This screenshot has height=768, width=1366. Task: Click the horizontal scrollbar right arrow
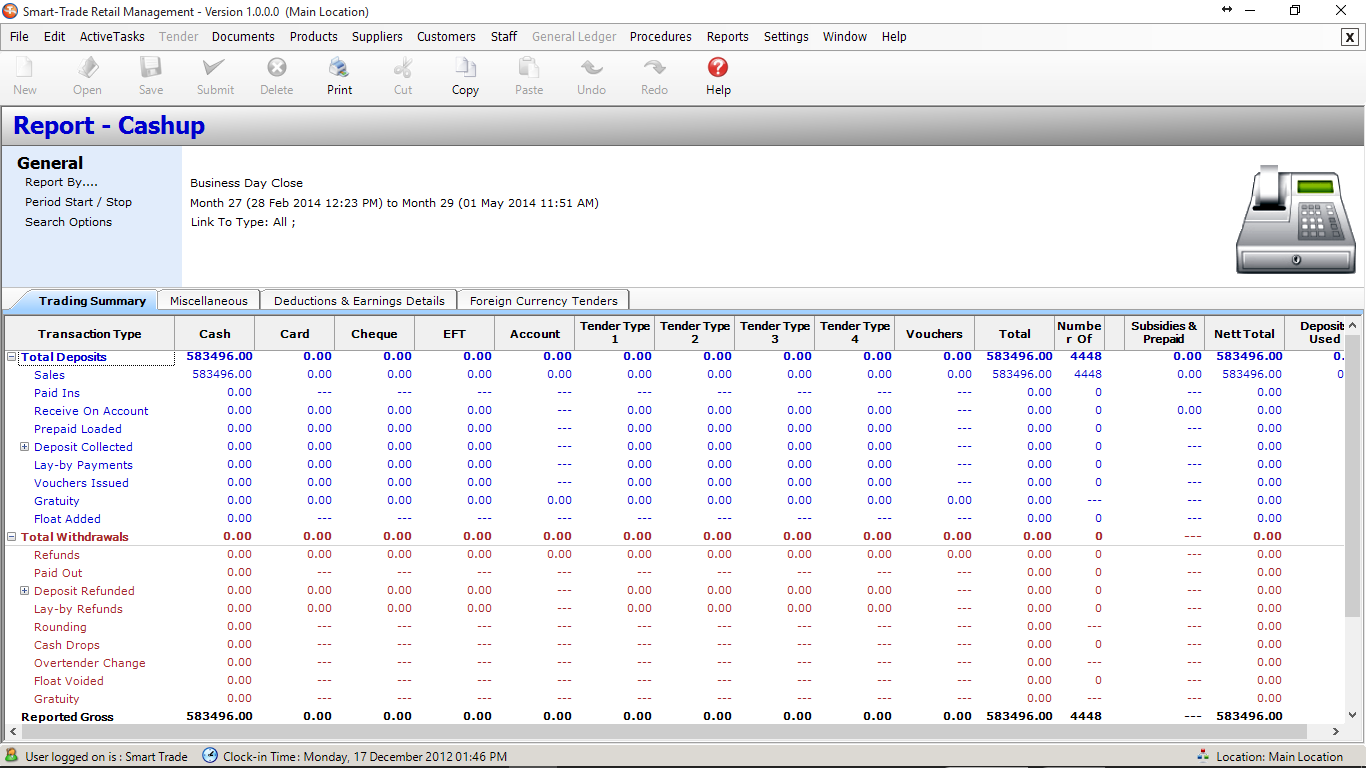tap(1338, 732)
